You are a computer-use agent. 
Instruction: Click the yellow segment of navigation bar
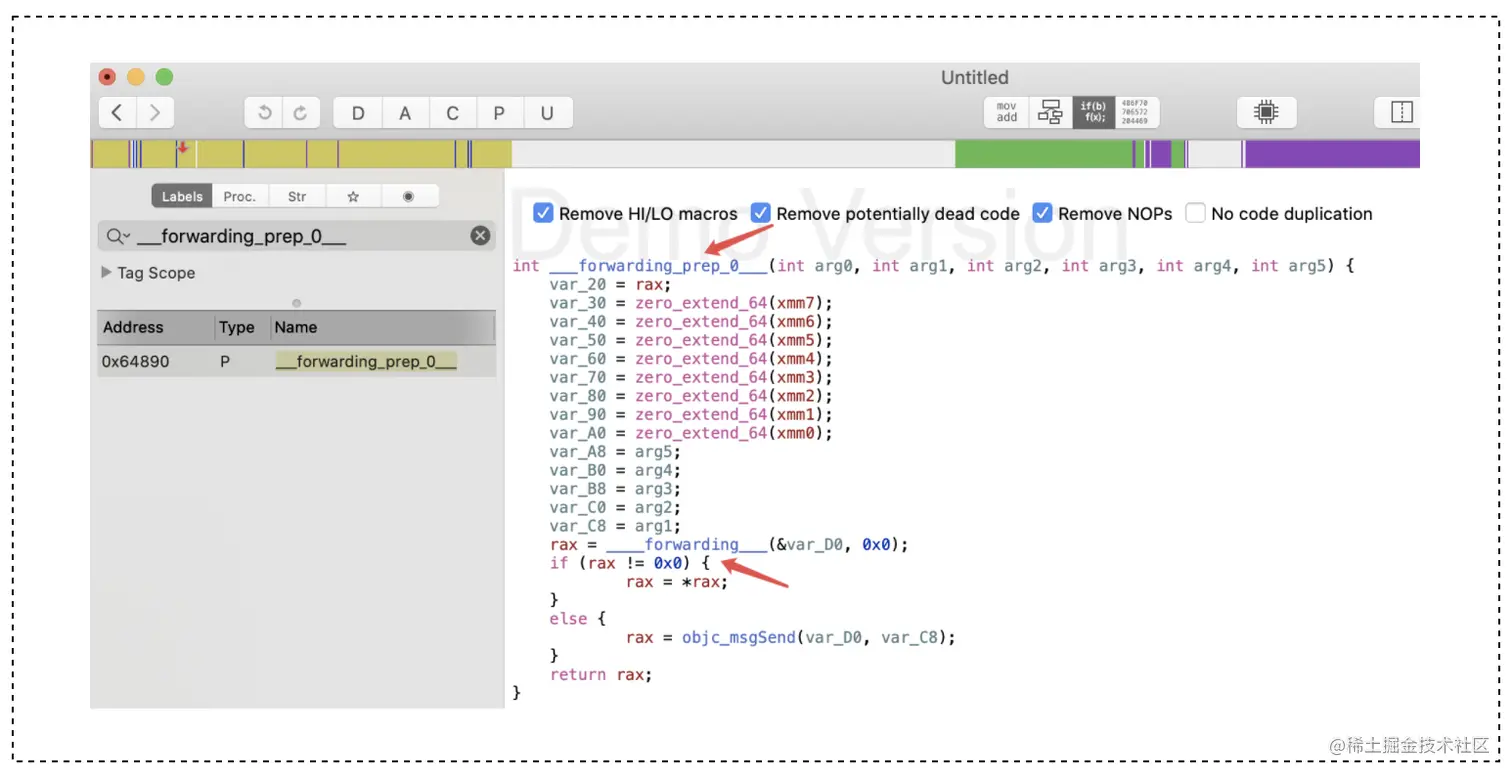coord(300,154)
